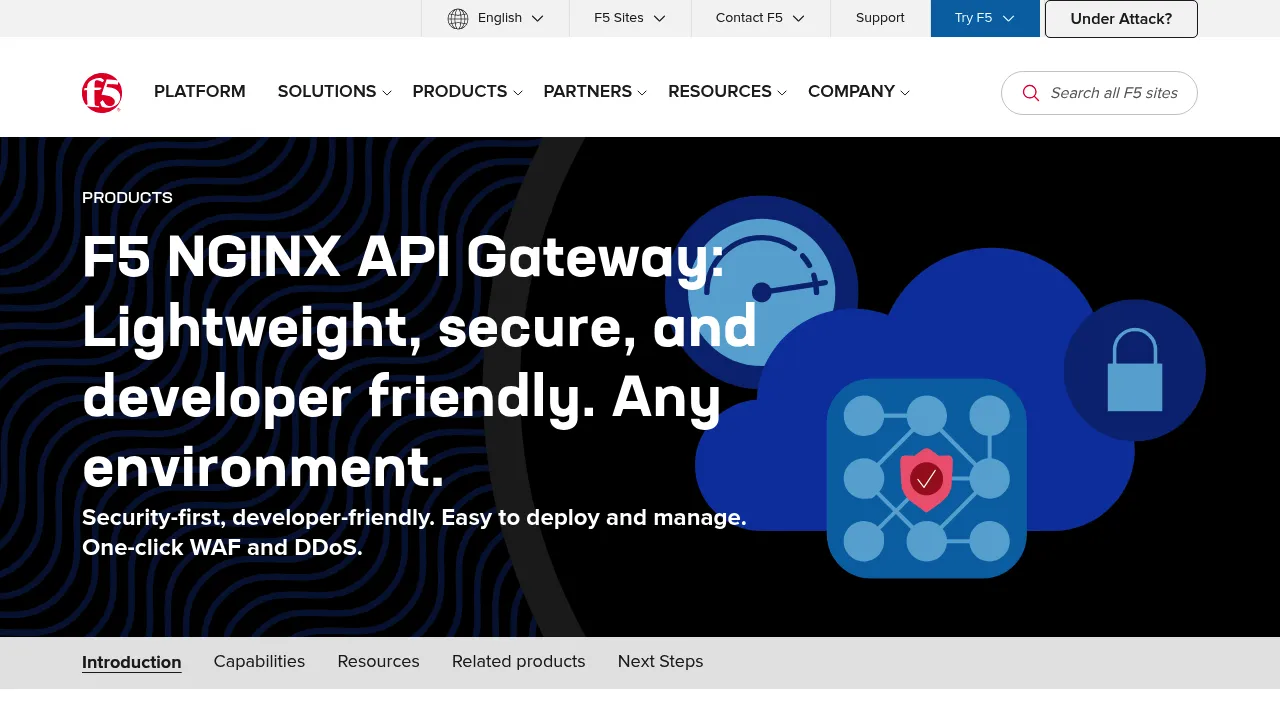Click the Support link

[x=880, y=18]
